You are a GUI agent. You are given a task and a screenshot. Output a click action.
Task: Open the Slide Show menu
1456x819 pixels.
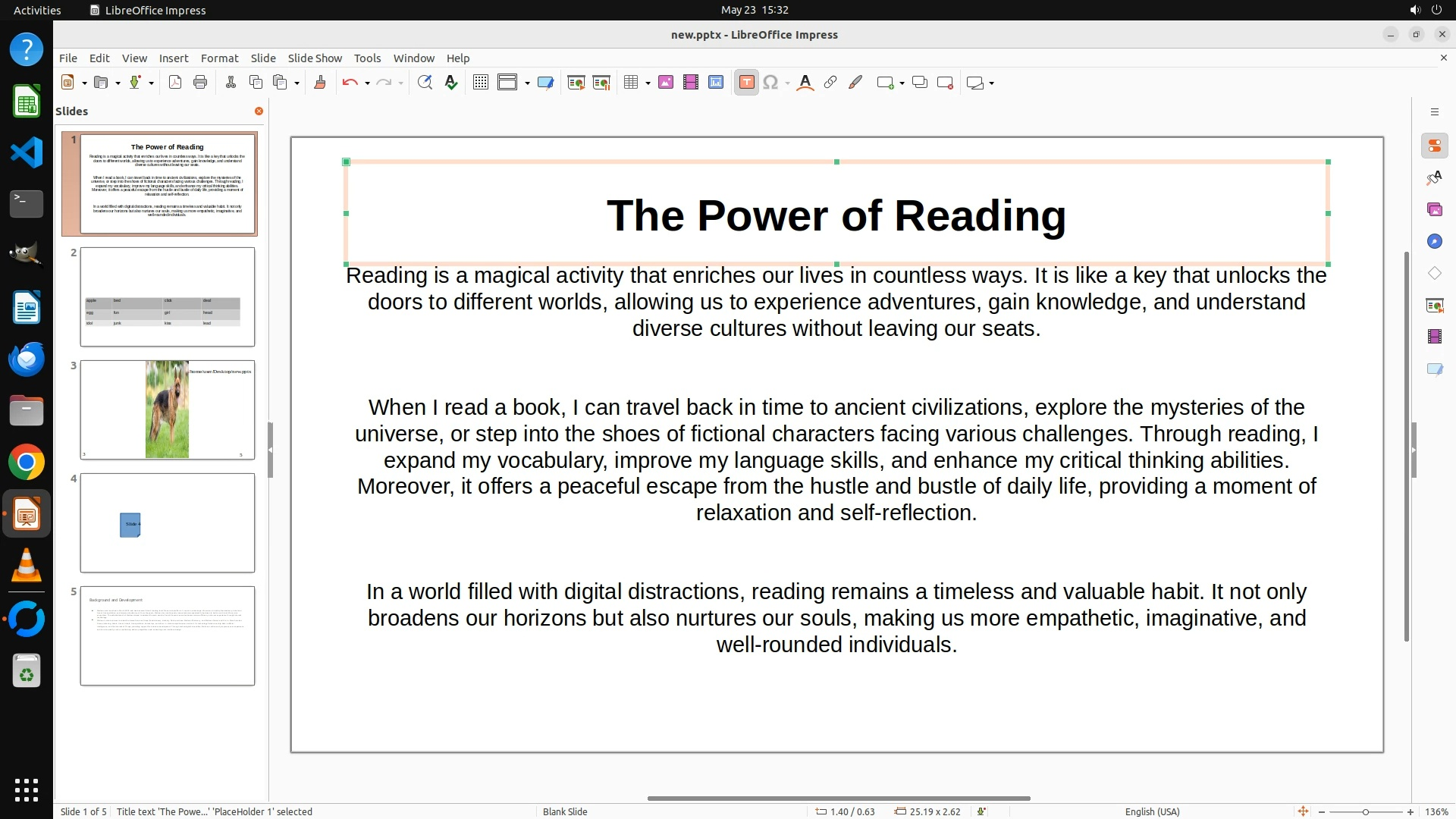pos(315,58)
